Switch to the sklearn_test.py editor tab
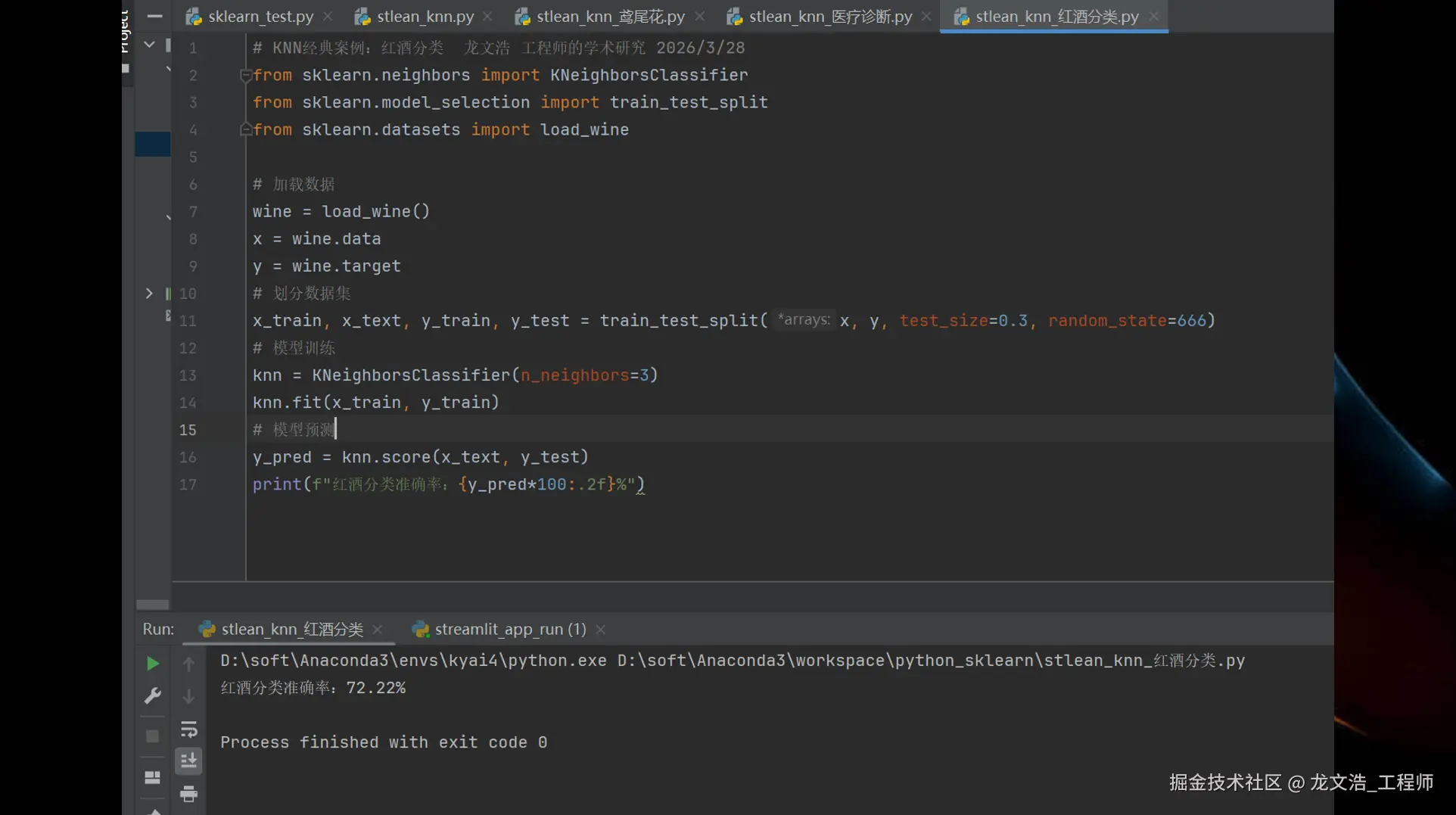This screenshot has width=1456, height=815. (x=260, y=17)
